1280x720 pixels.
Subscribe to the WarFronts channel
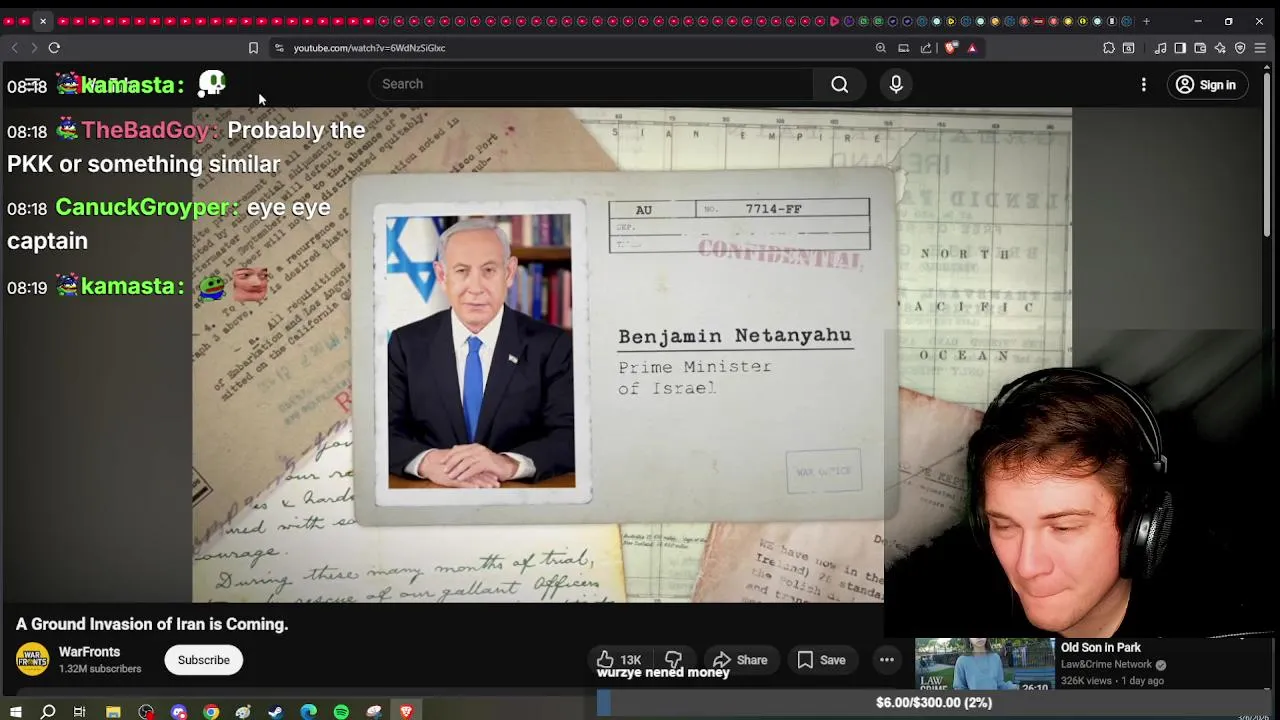pos(204,660)
